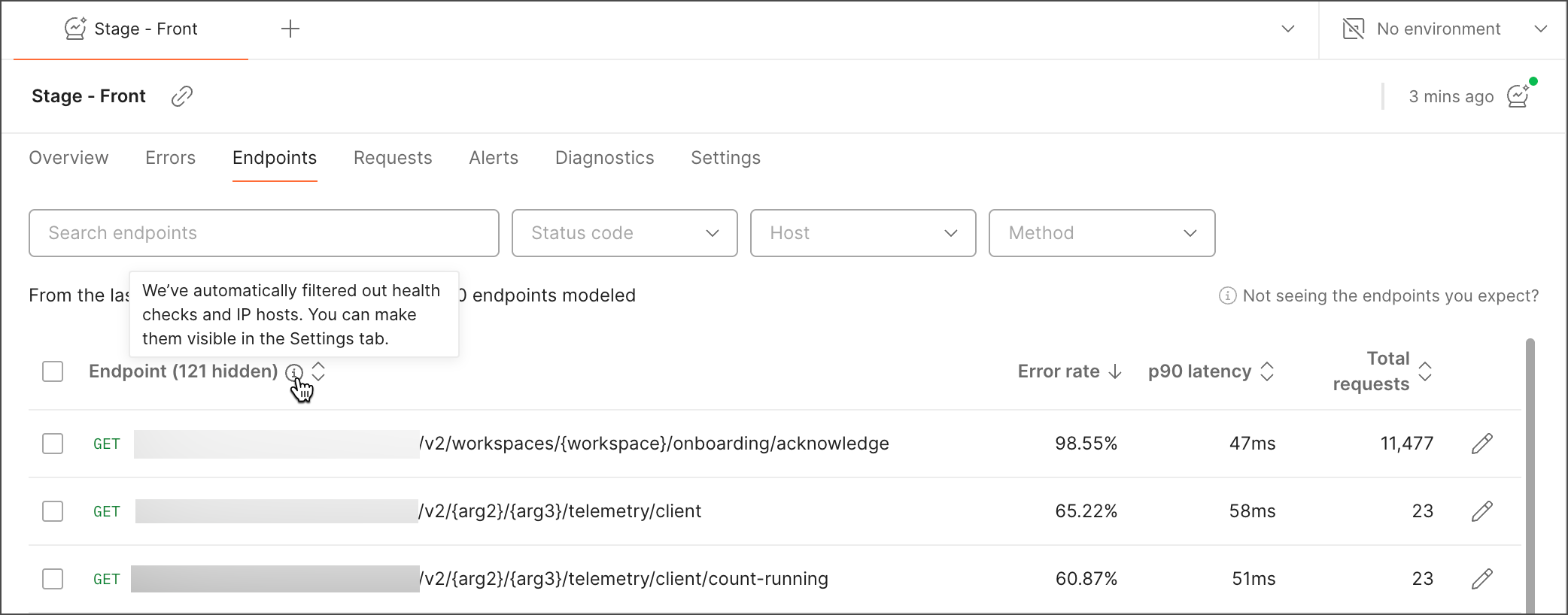Click the 11,477 total requests value
This screenshot has height=615, width=1568.
tap(1407, 444)
